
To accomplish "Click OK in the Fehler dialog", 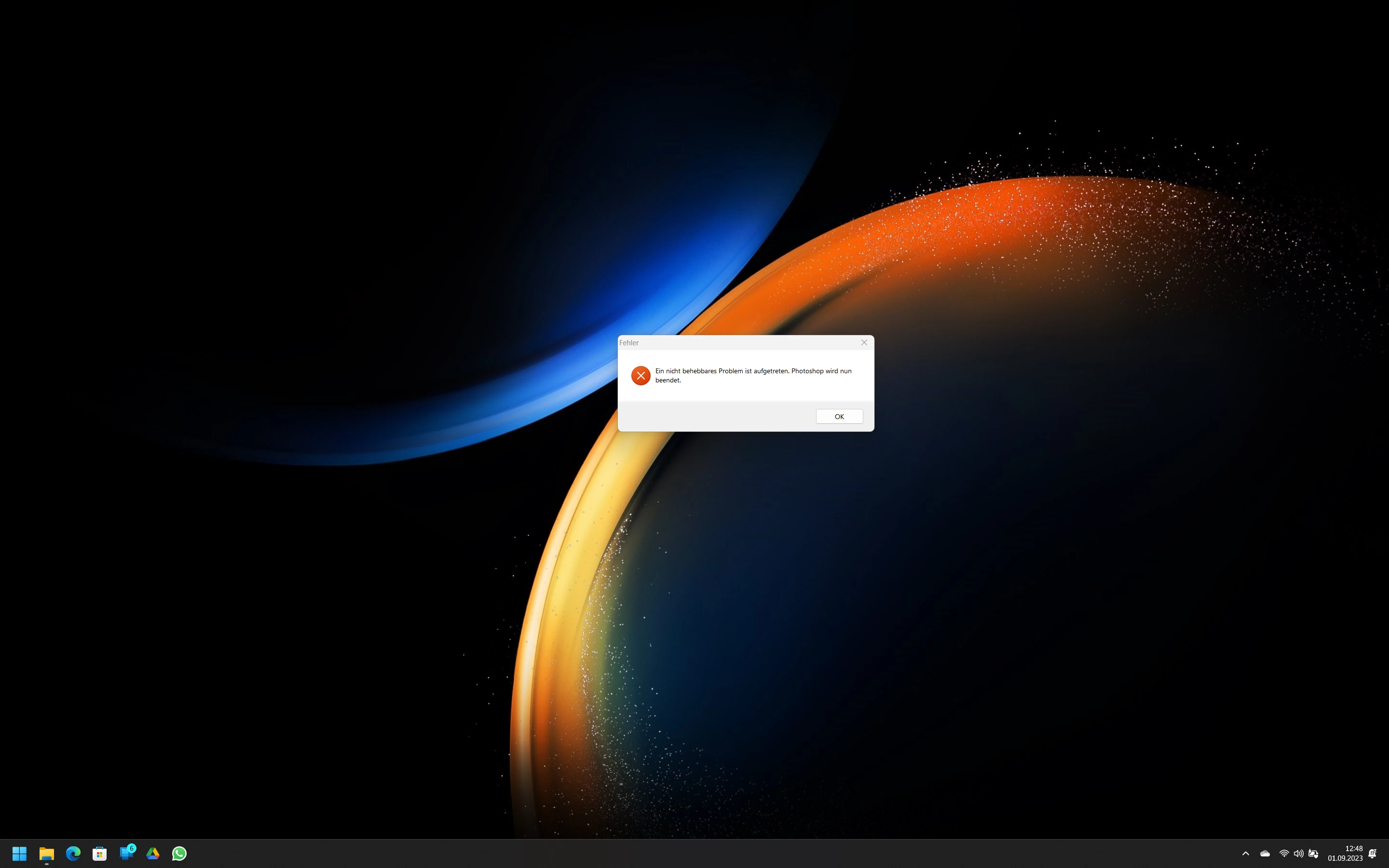I will point(839,416).
